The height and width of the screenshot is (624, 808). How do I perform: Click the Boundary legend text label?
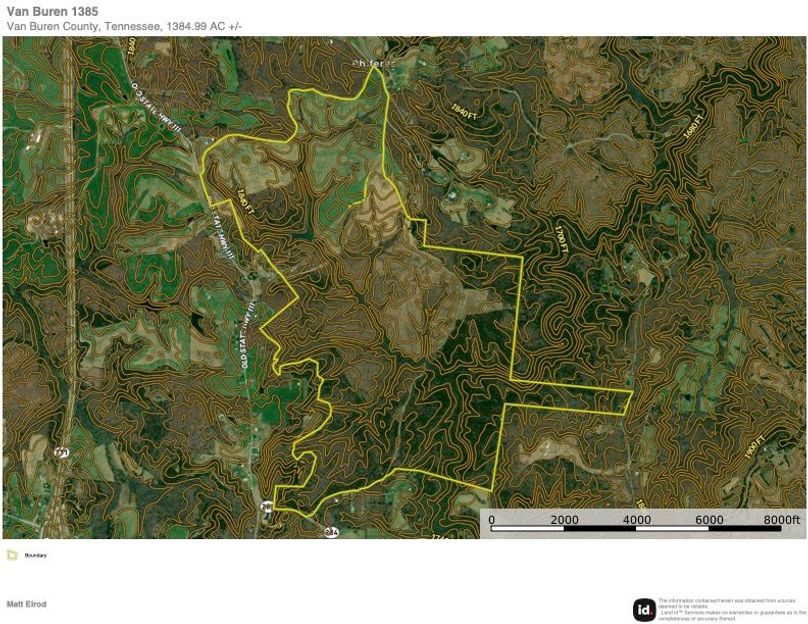tap(36, 555)
